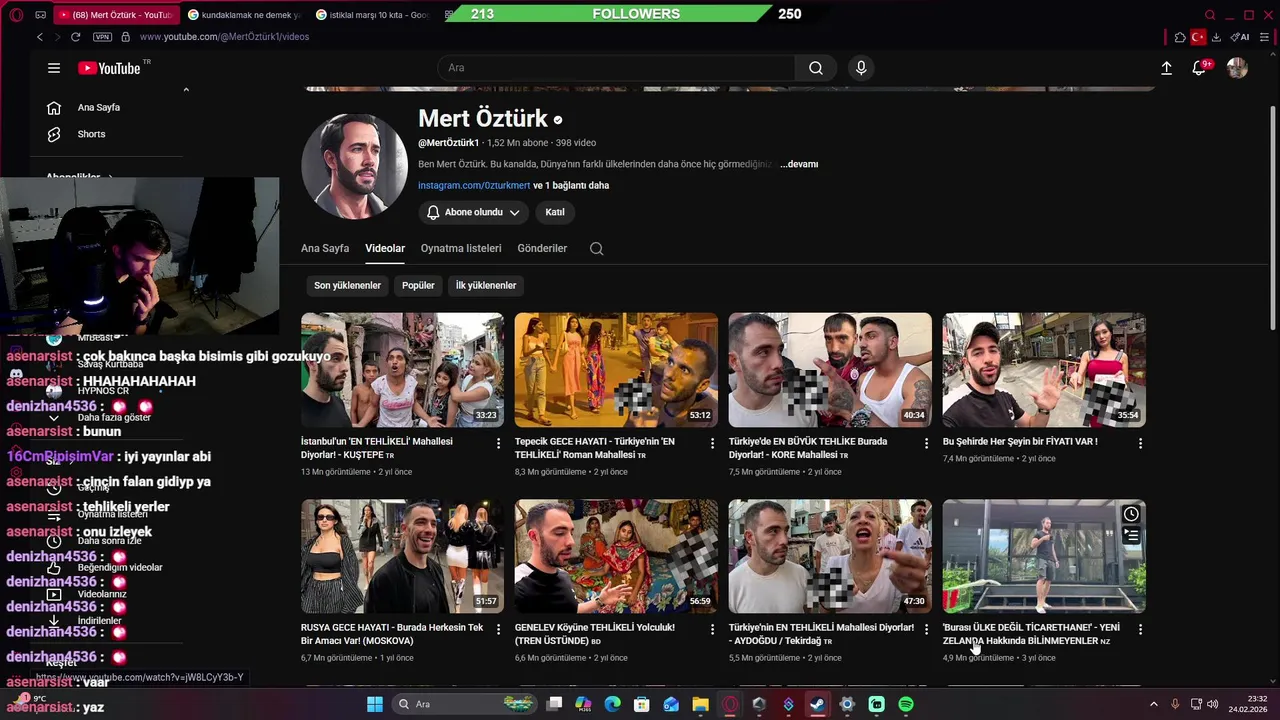Activate voice search microphone icon
Viewport: 1280px width, 720px height.
(861, 68)
